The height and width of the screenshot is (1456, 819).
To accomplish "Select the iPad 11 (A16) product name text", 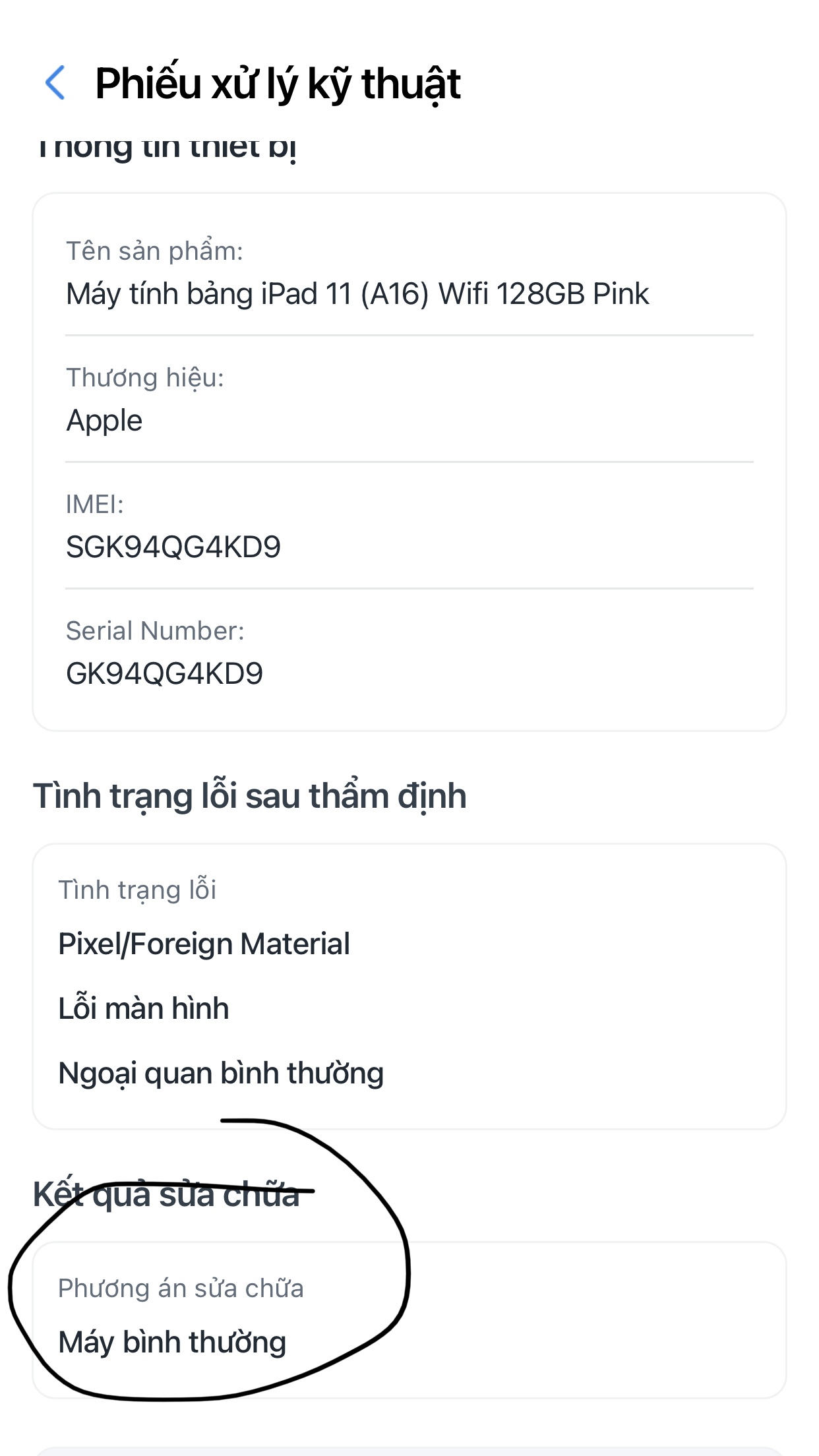I will (357, 294).
